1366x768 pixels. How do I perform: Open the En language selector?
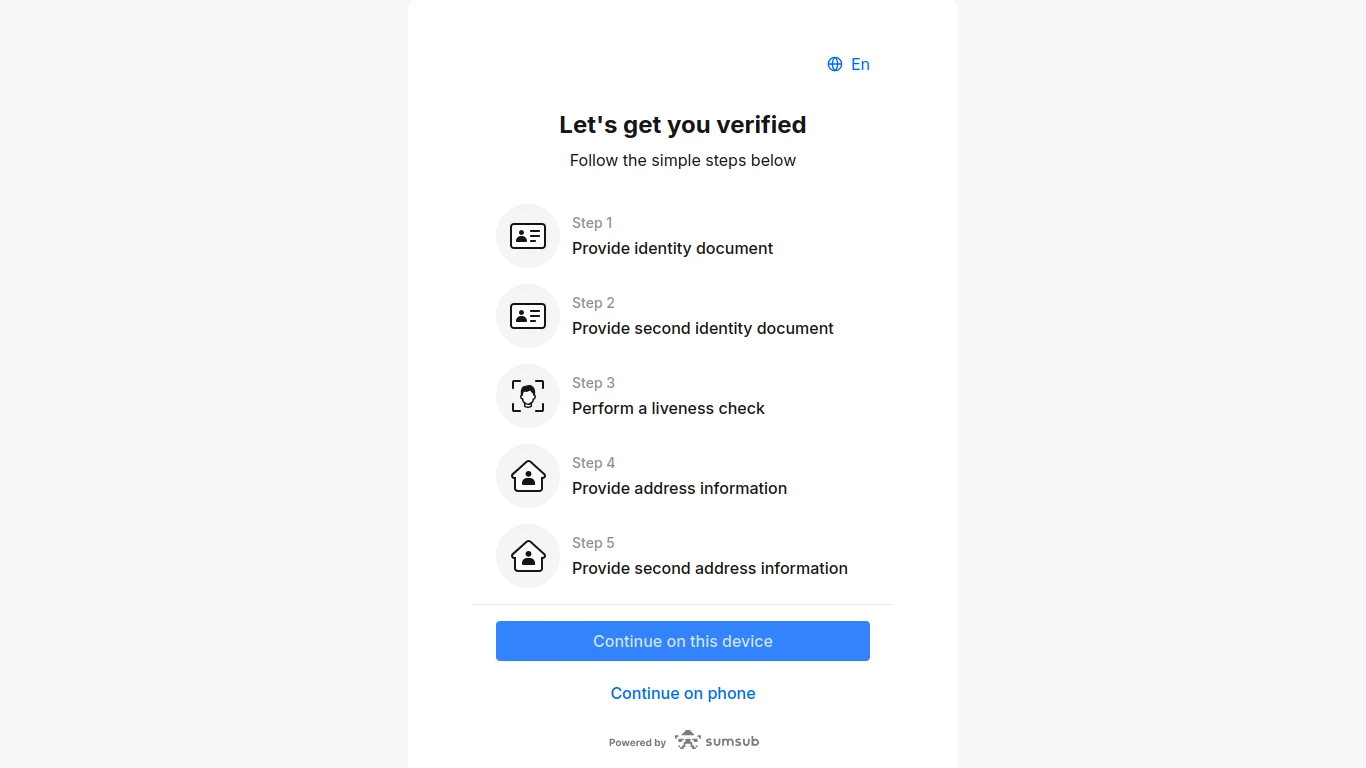click(x=849, y=64)
